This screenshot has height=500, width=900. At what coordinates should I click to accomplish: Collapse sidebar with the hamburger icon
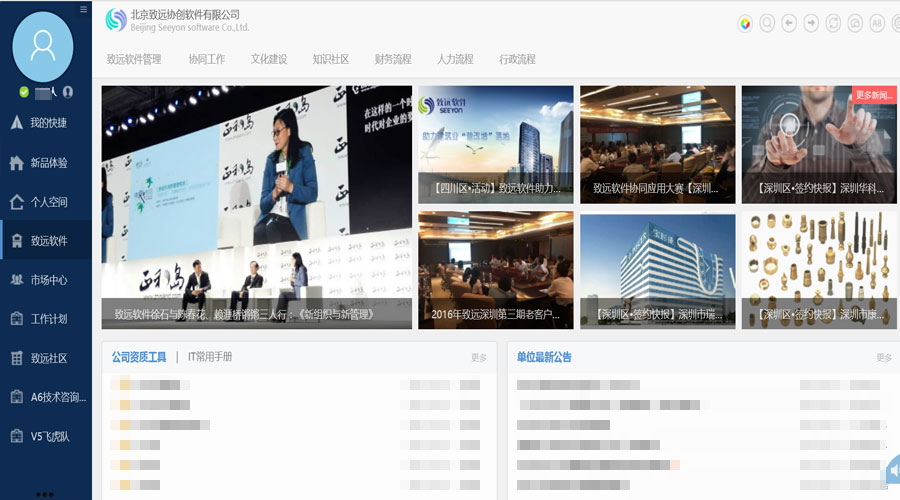[x=84, y=9]
